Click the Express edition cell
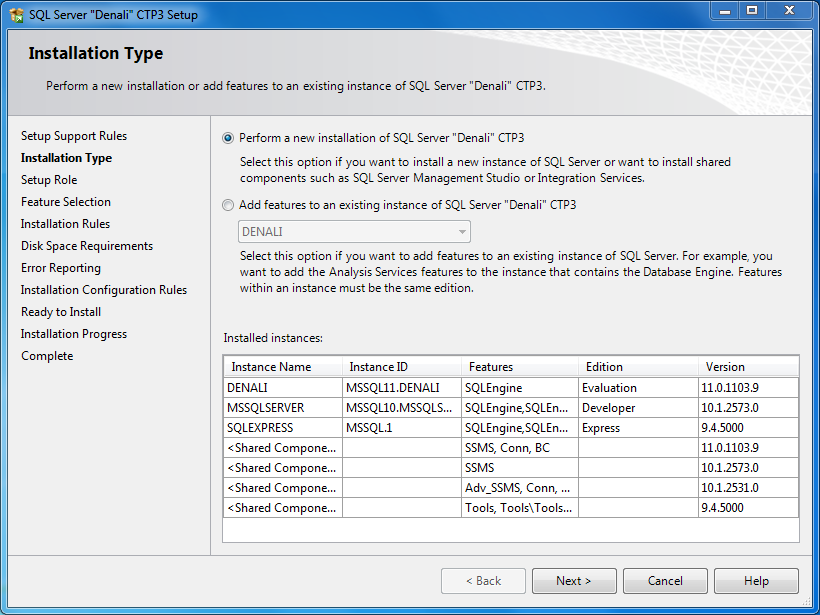Screen dimensions: 820x615 pyautogui.click(x=638, y=428)
